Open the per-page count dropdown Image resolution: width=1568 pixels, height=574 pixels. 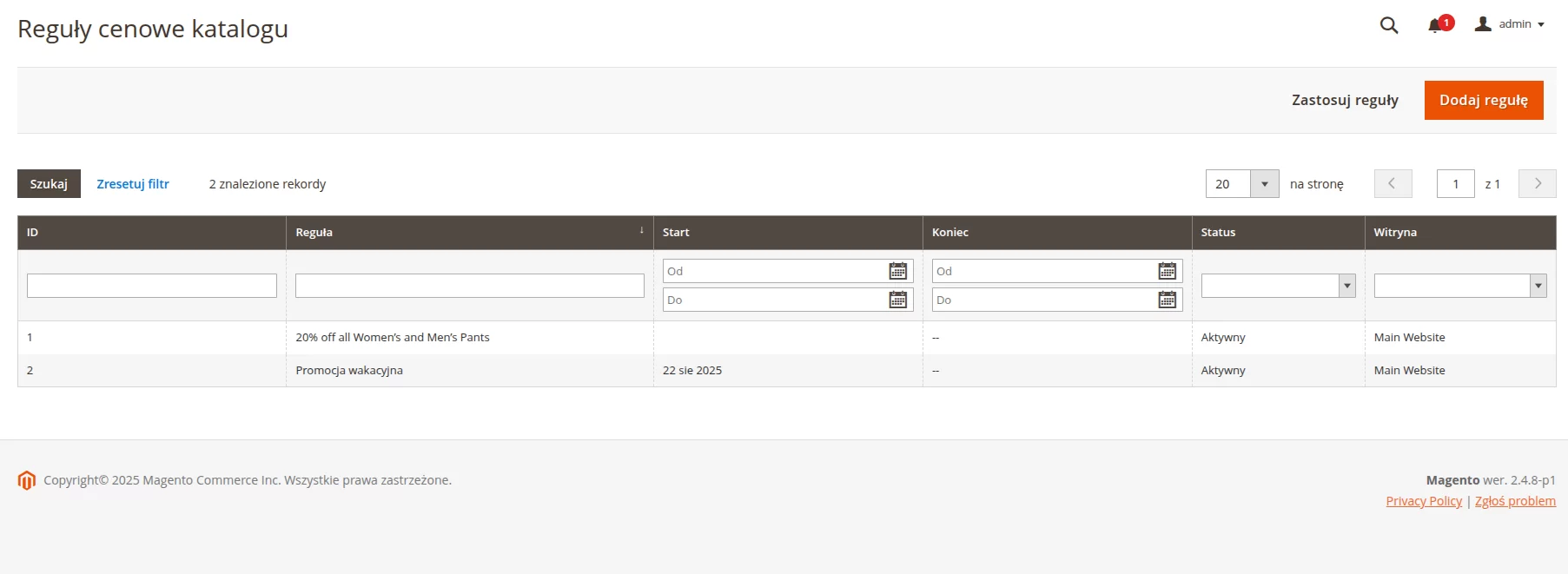[x=1264, y=184]
